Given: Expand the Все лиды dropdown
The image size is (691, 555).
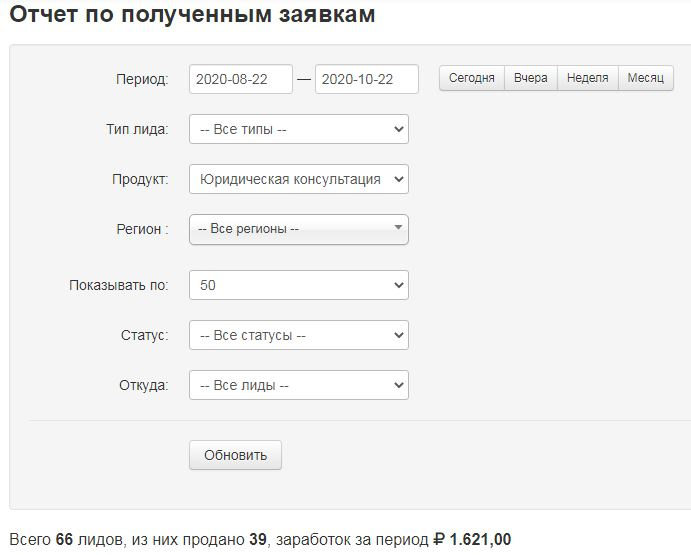Looking at the screenshot, I should (x=298, y=385).
